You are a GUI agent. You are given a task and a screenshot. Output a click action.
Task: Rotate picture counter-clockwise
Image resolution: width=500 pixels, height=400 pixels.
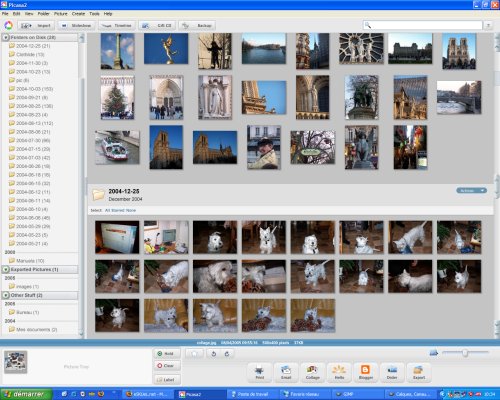214,354
